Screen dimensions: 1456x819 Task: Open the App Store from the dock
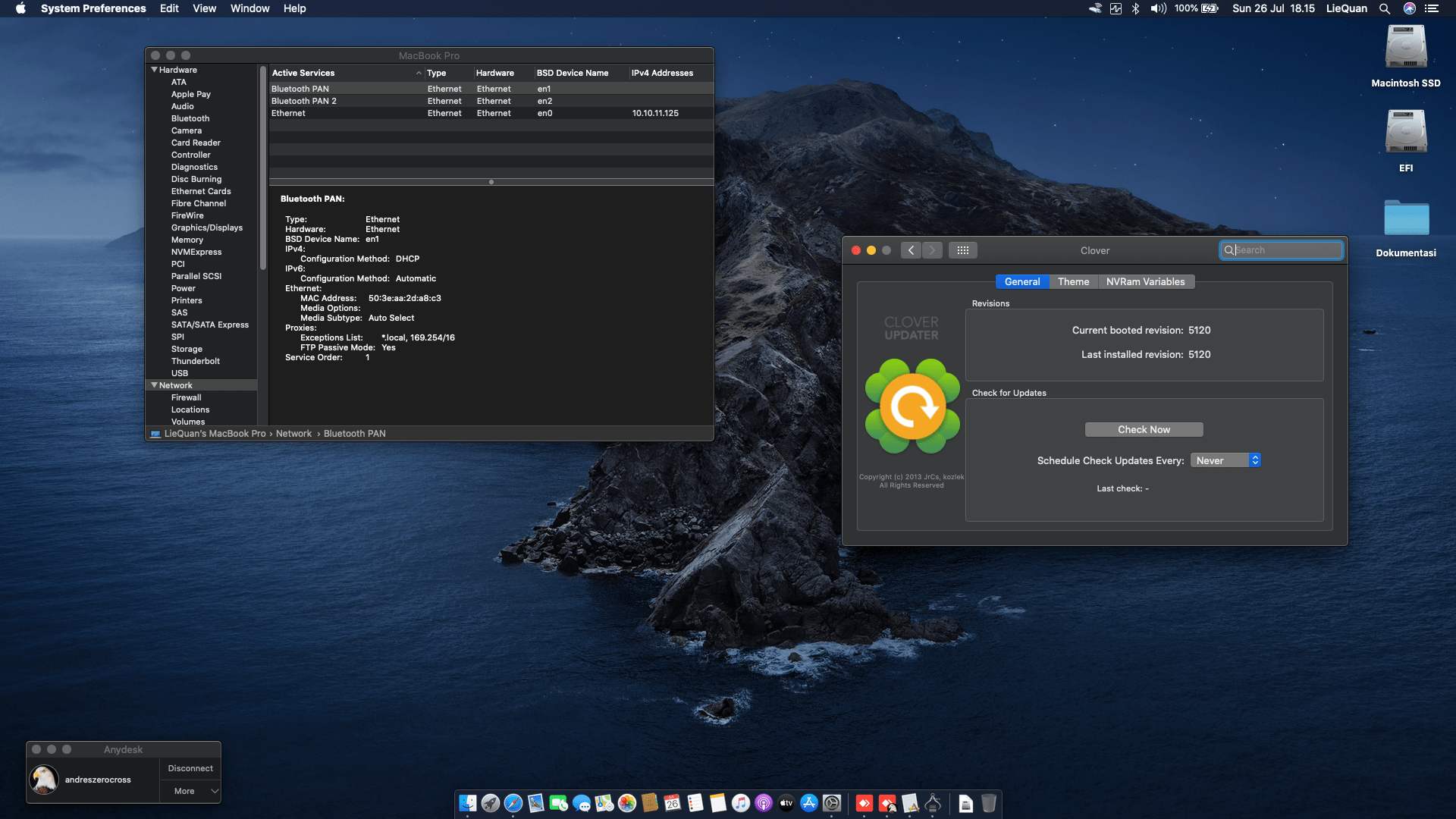pyautogui.click(x=809, y=803)
